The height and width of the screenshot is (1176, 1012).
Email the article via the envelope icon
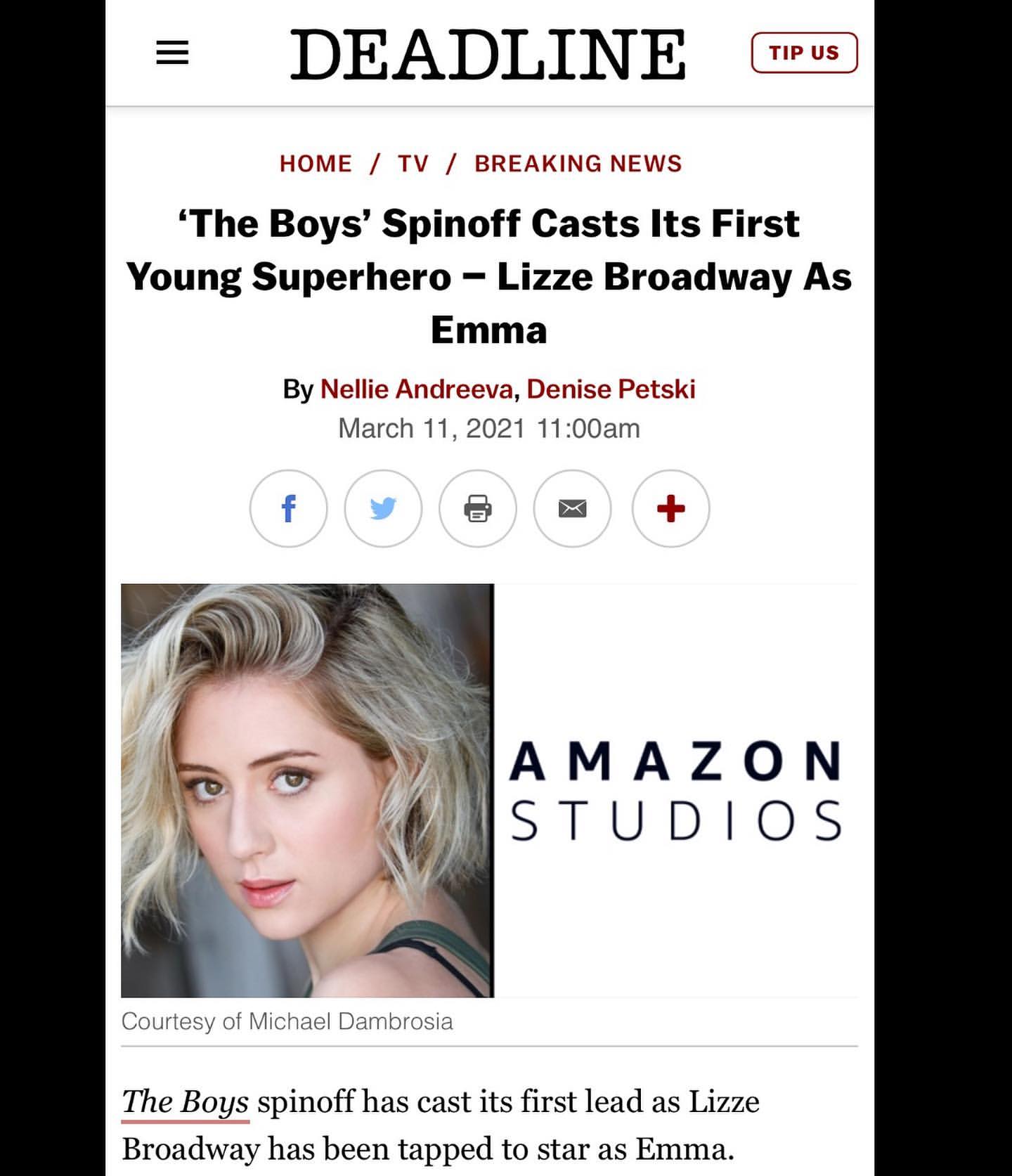(573, 508)
